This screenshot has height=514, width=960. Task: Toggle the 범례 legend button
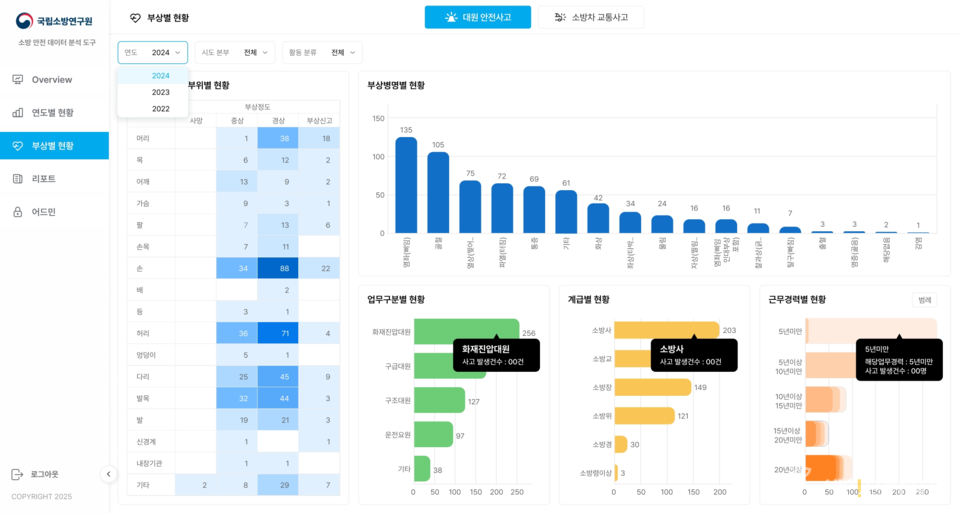(x=924, y=300)
